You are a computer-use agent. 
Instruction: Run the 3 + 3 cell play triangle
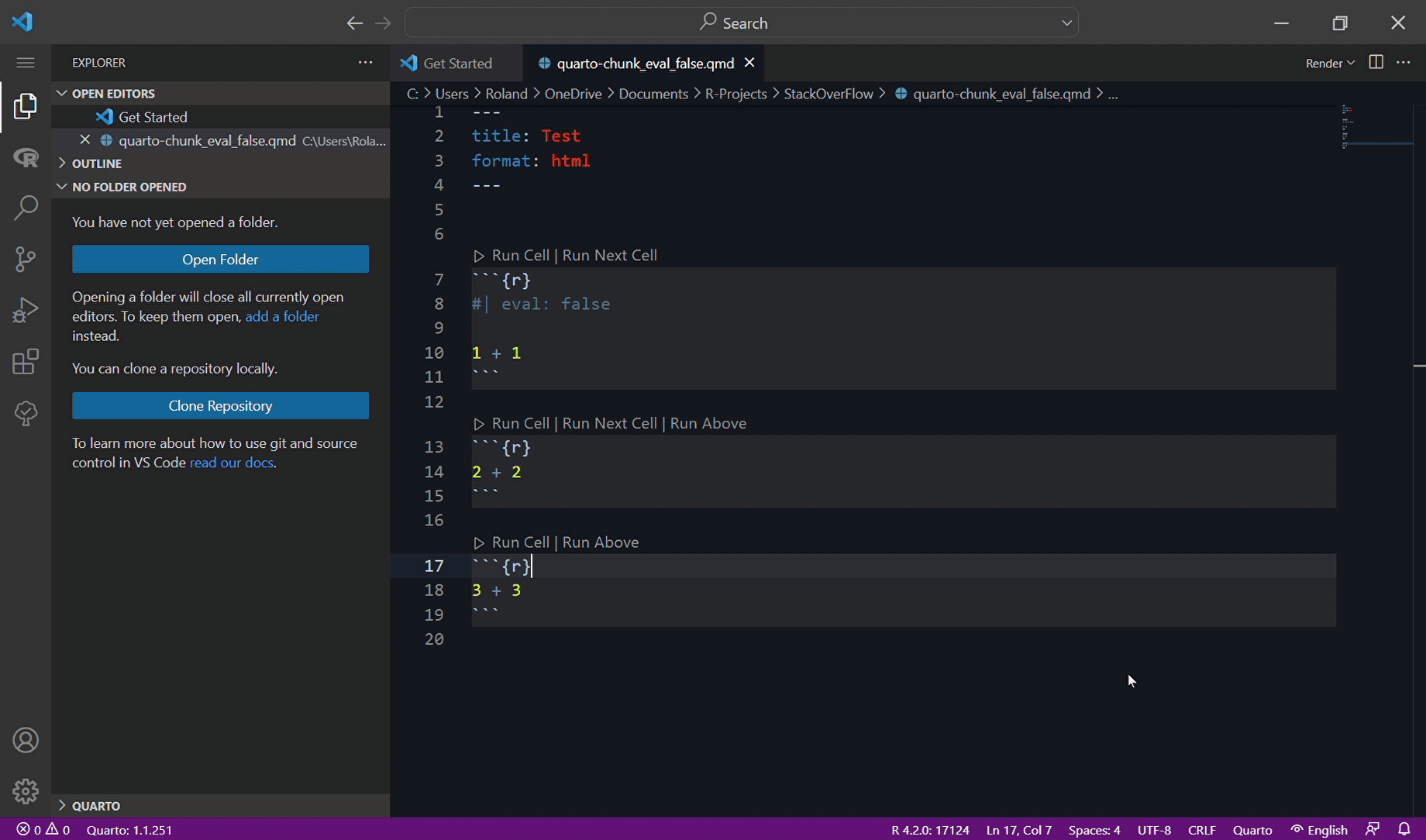(x=479, y=542)
